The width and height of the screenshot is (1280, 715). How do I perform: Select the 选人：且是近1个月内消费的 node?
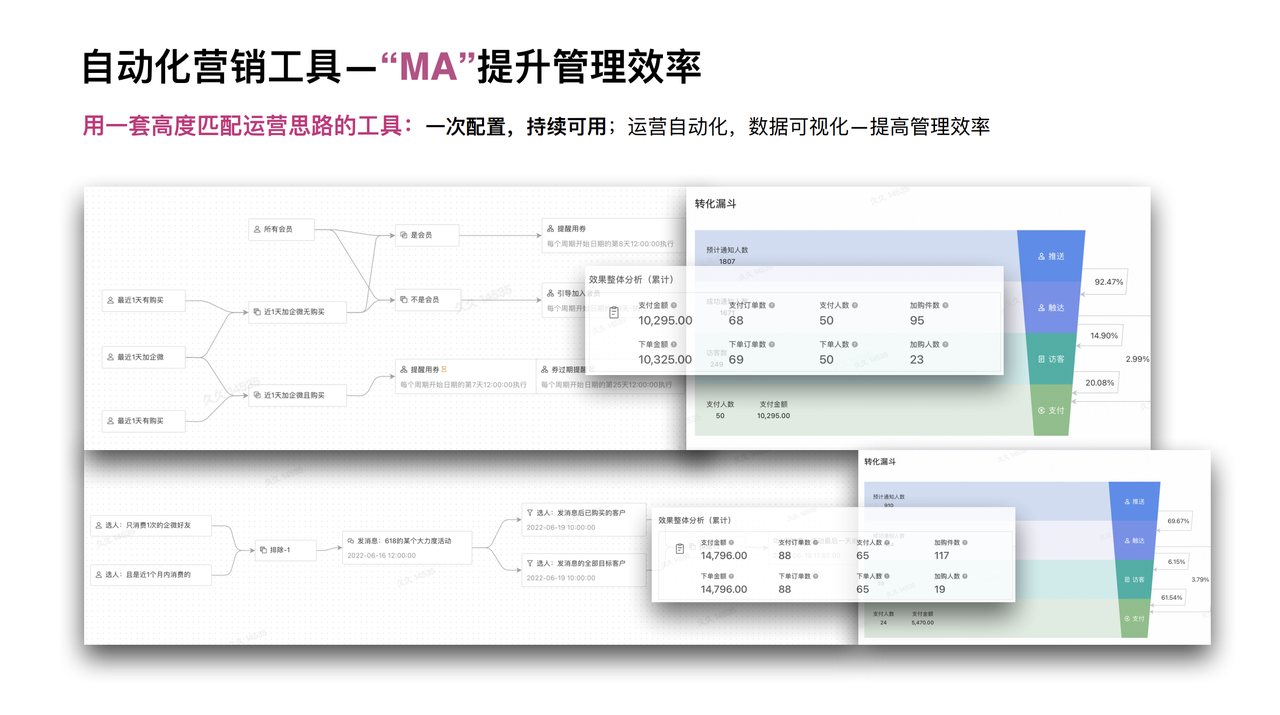pyautogui.click(x=152, y=574)
